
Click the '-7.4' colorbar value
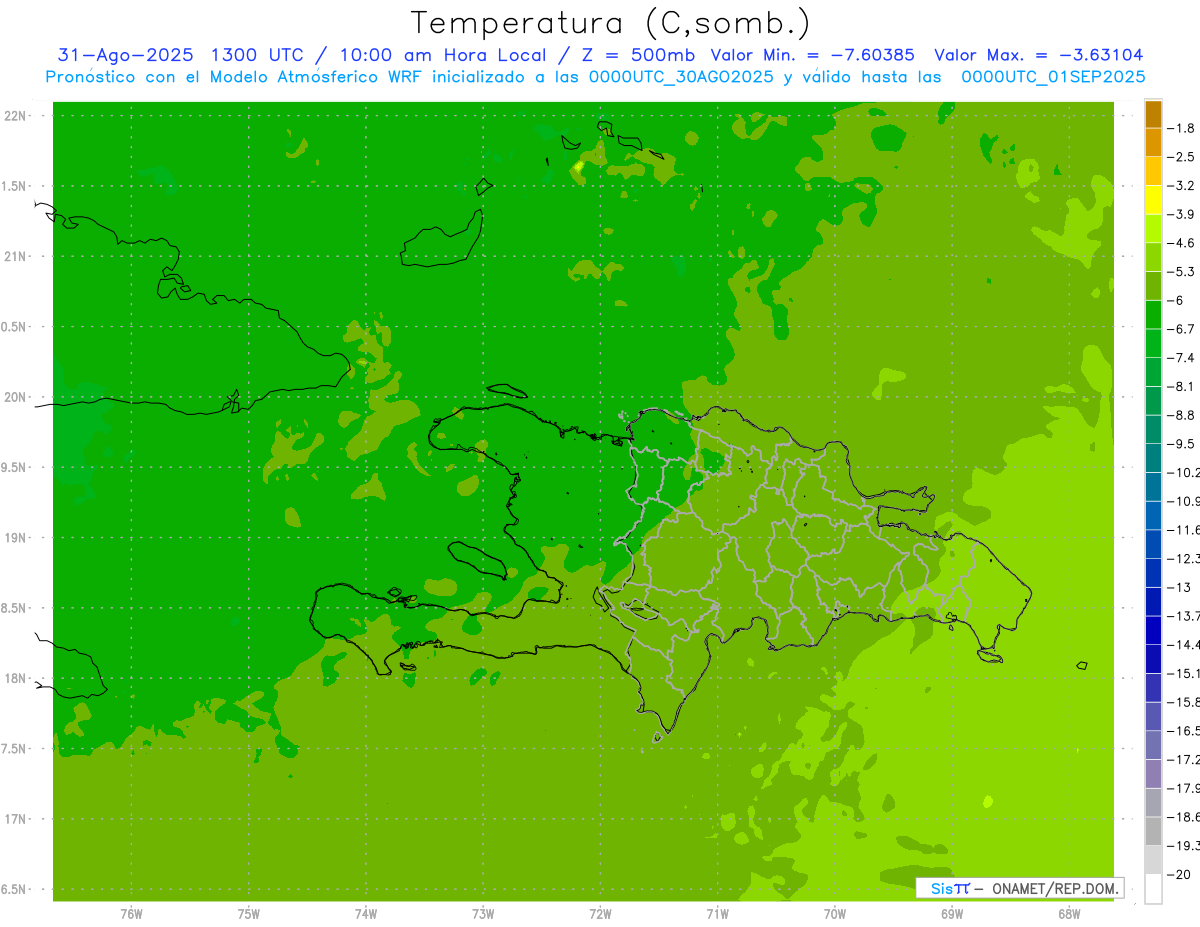coord(1182,357)
